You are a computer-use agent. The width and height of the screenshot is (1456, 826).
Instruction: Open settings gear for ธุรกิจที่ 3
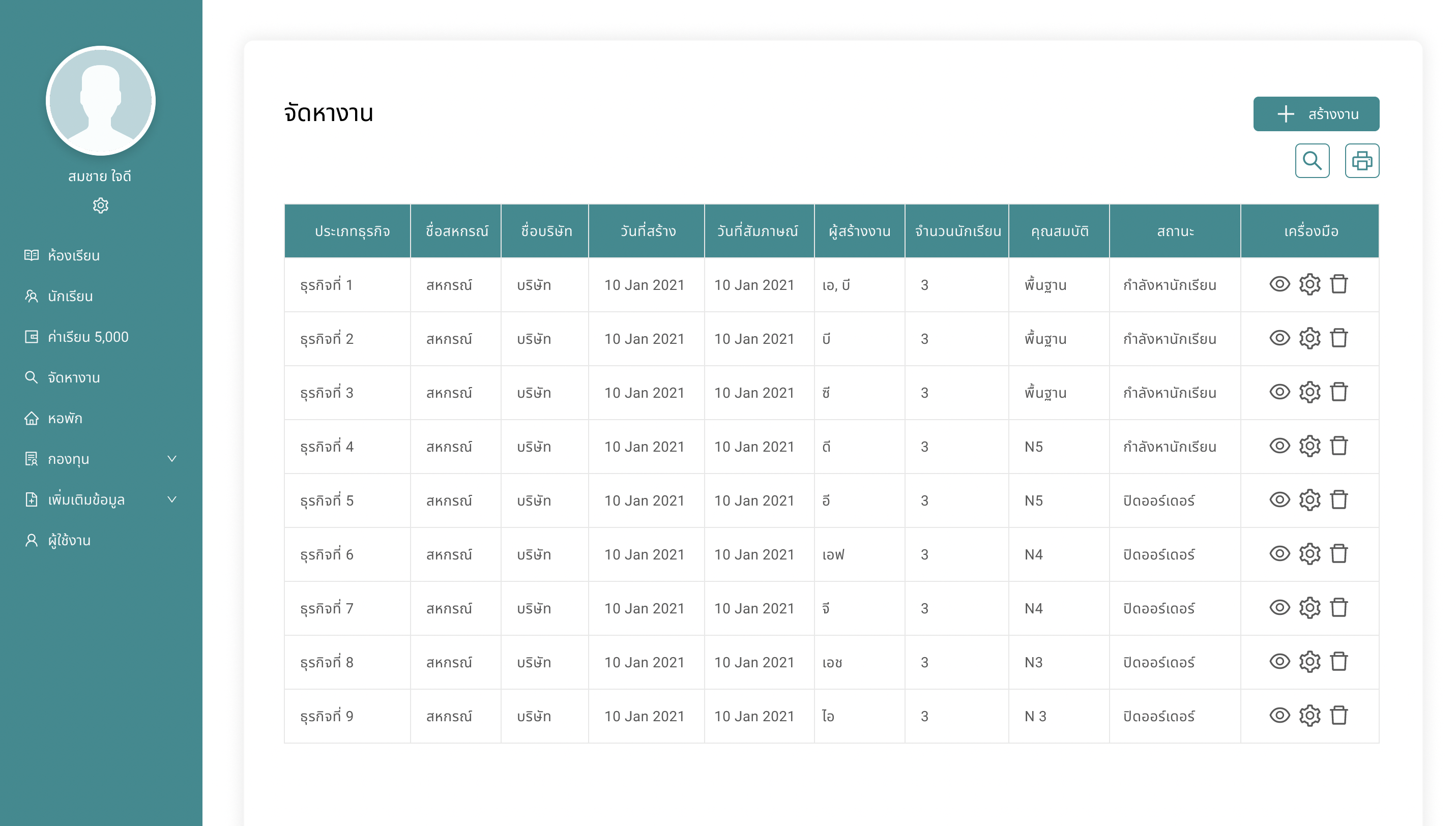pos(1309,392)
